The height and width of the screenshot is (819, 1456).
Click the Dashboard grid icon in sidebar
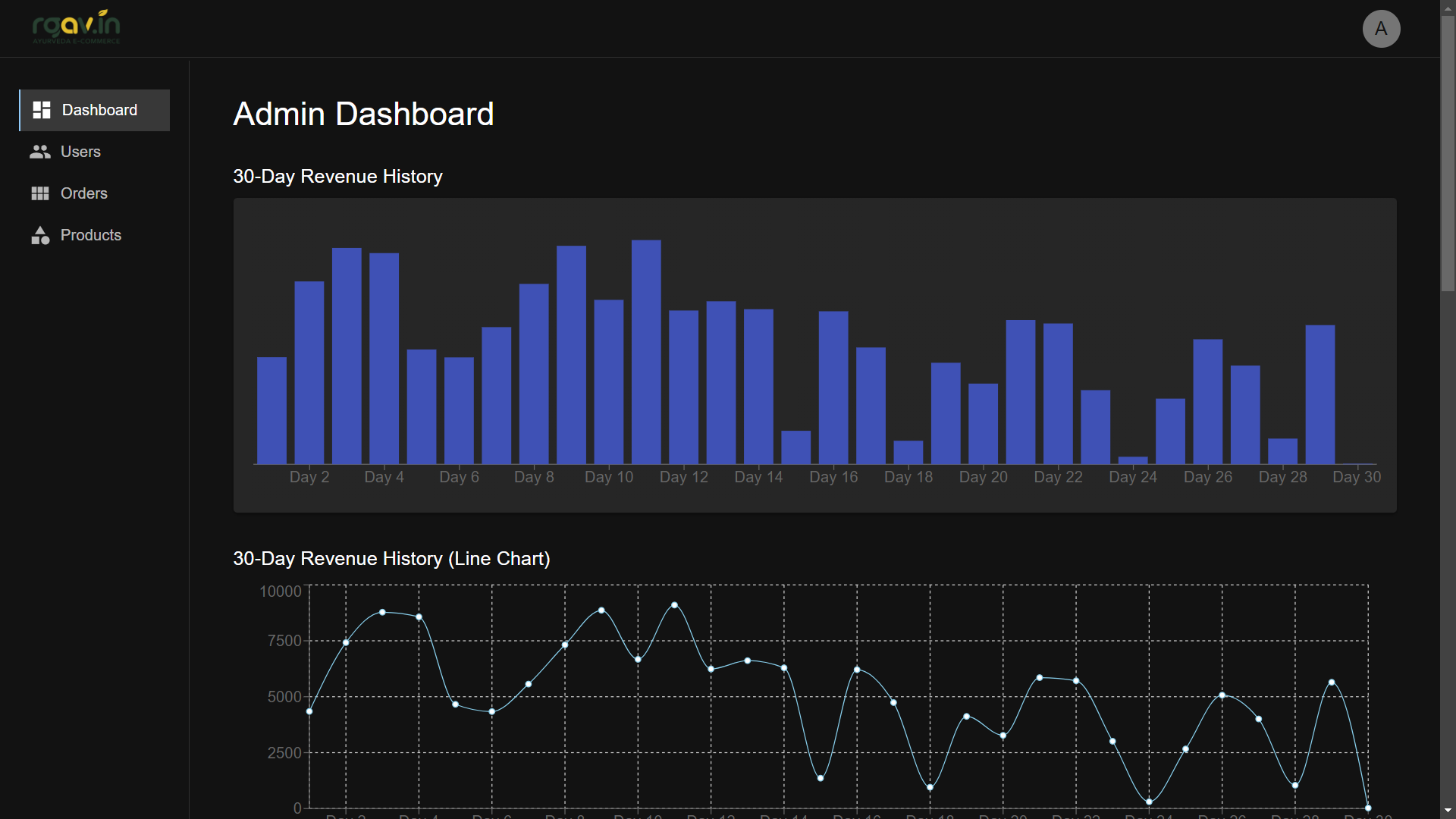tap(42, 110)
